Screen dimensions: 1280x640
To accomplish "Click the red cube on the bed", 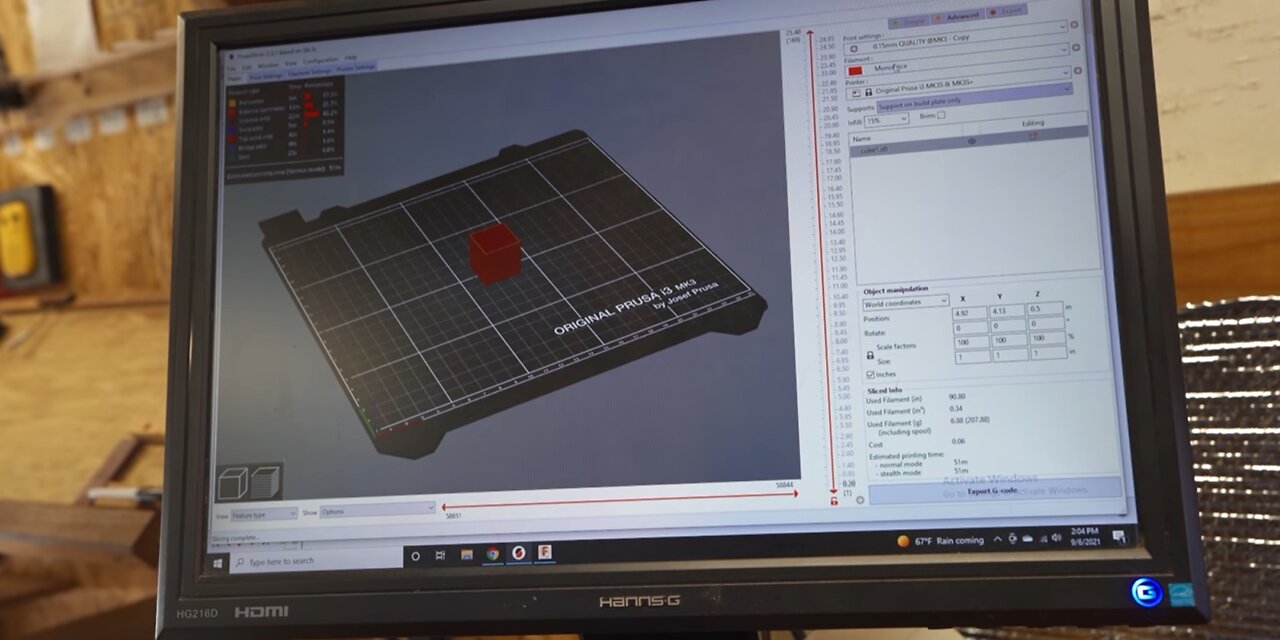I will 494,252.
